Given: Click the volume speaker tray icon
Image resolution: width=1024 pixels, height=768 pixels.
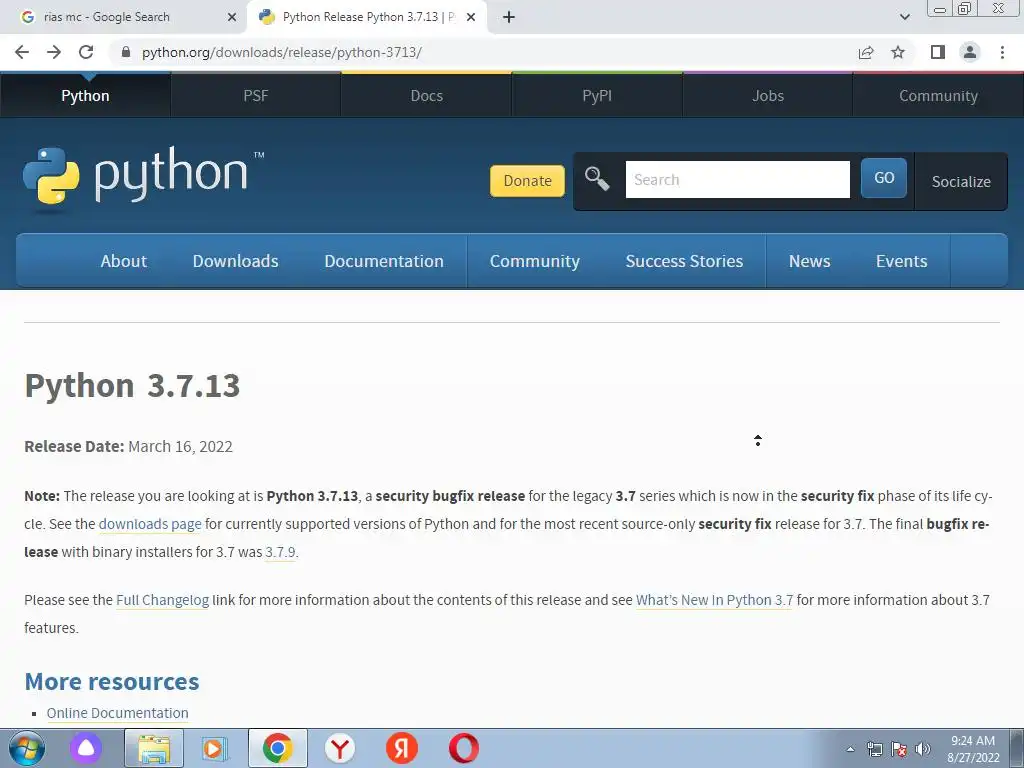Looking at the screenshot, I should click(x=923, y=749).
